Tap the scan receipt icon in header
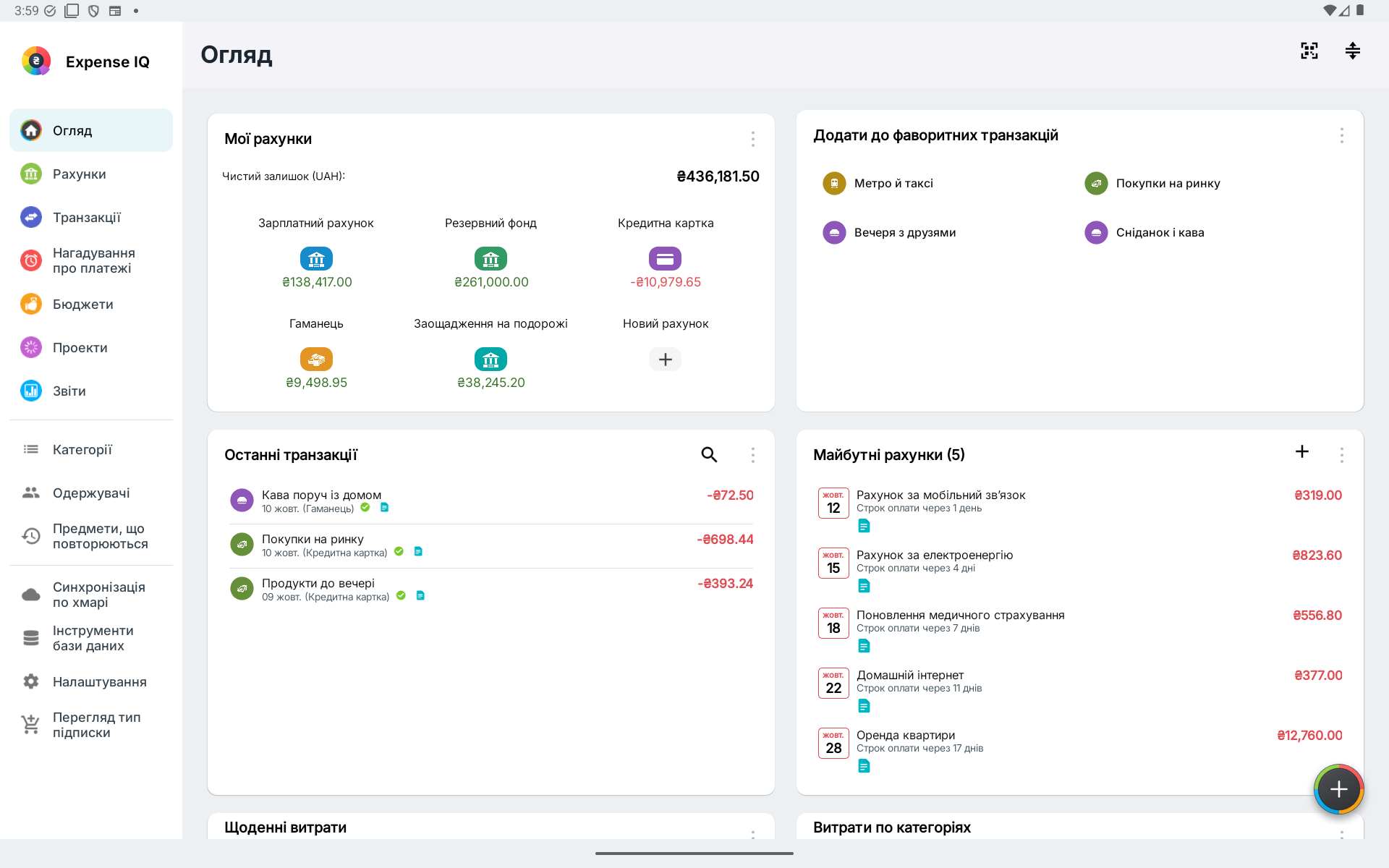This screenshot has height=868, width=1389. click(1309, 51)
